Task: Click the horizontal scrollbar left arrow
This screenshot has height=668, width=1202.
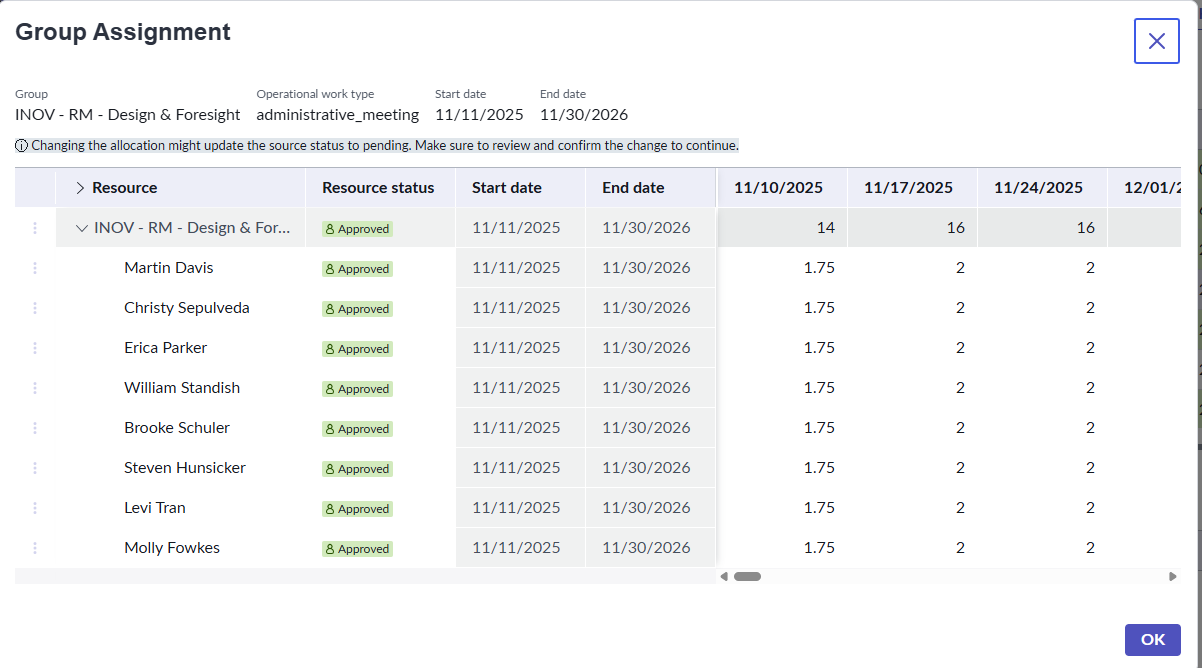Action: tap(724, 576)
